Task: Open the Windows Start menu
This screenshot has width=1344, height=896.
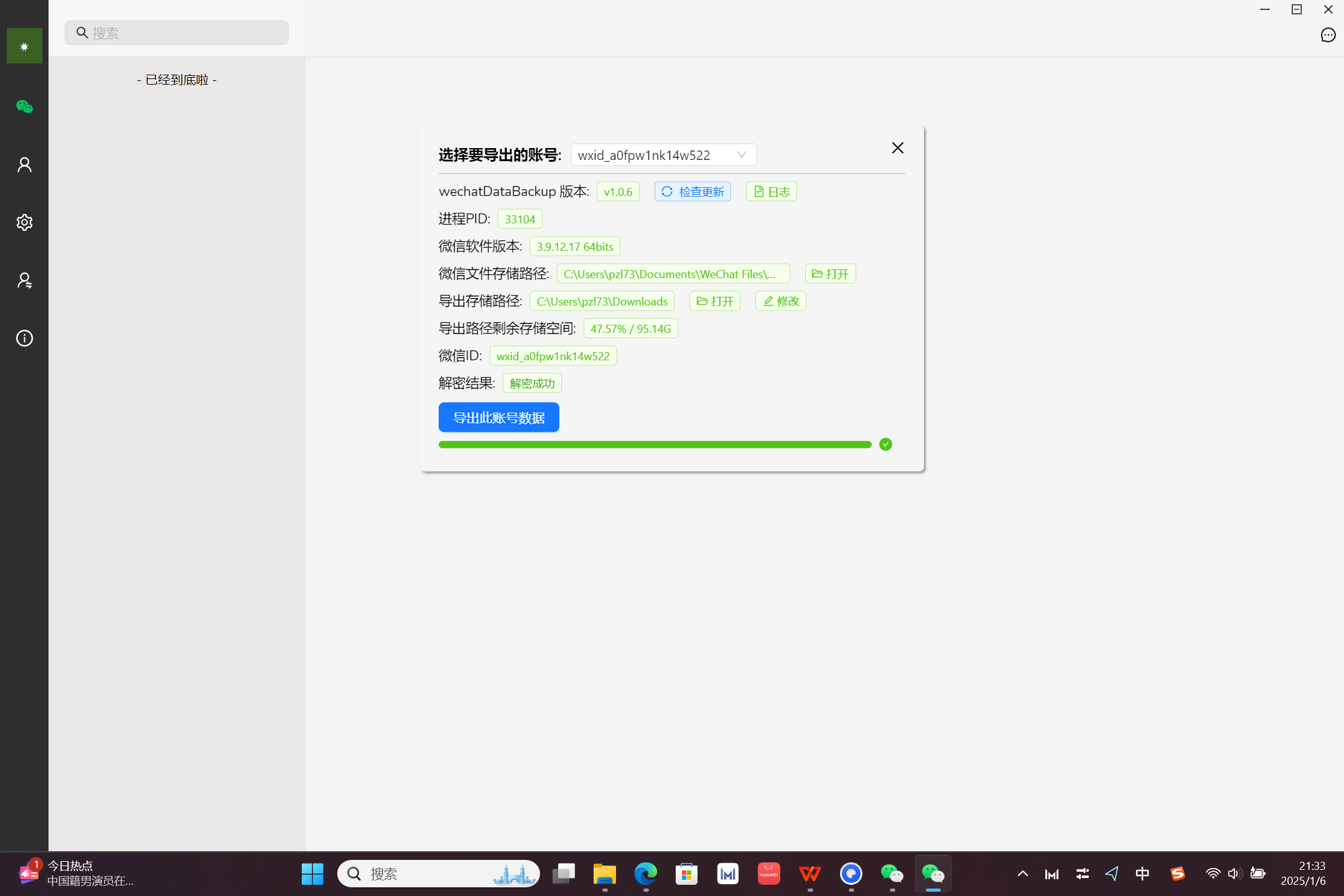Action: (312, 874)
